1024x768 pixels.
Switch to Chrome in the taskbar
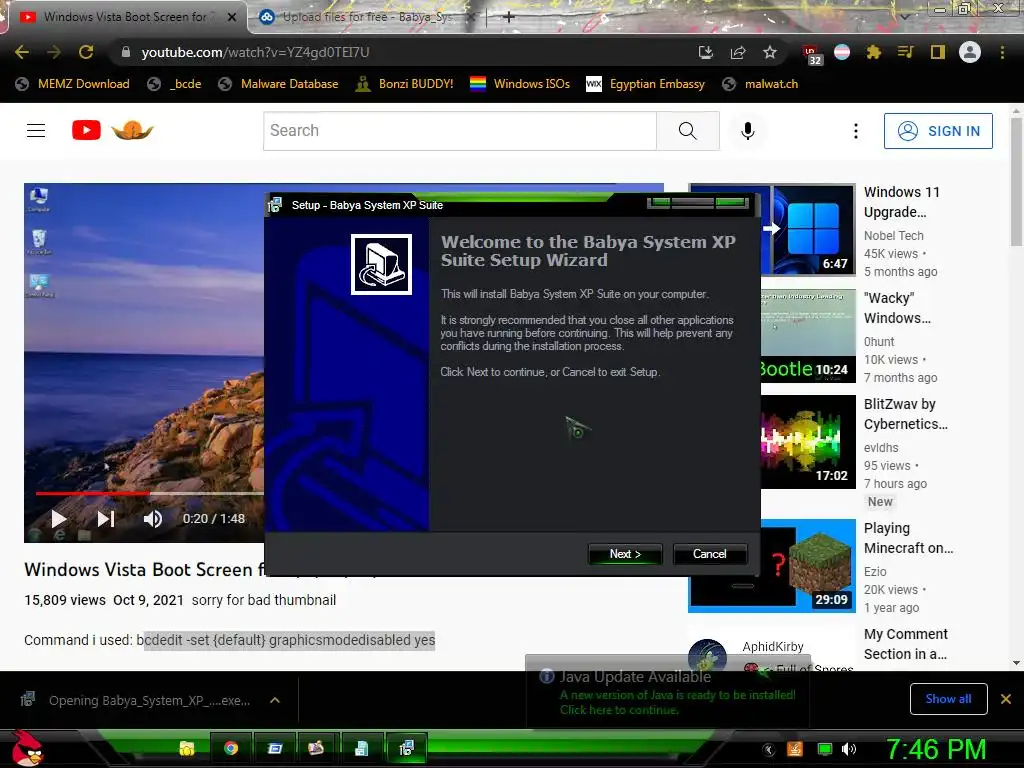click(x=231, y=748)
